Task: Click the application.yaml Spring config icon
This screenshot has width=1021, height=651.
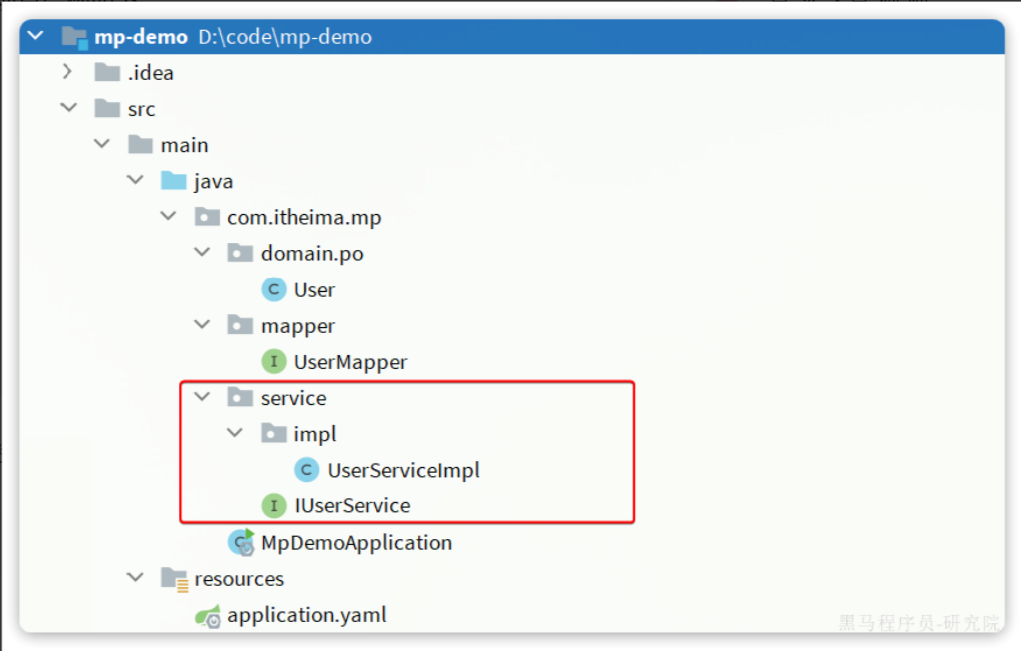Action: click(207, 616)
